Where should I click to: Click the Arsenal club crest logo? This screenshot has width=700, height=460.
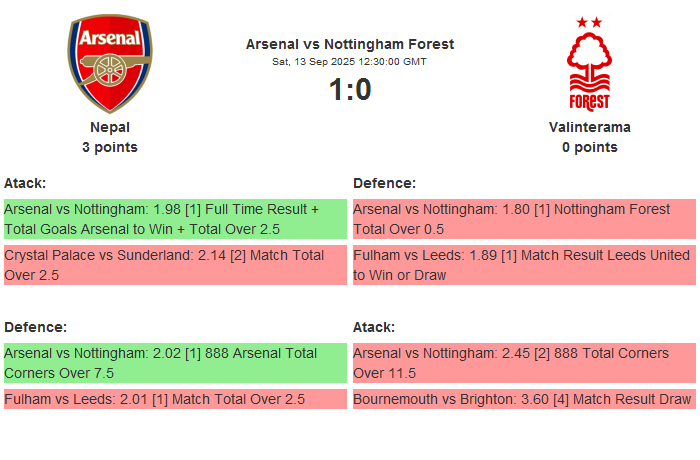110,64
